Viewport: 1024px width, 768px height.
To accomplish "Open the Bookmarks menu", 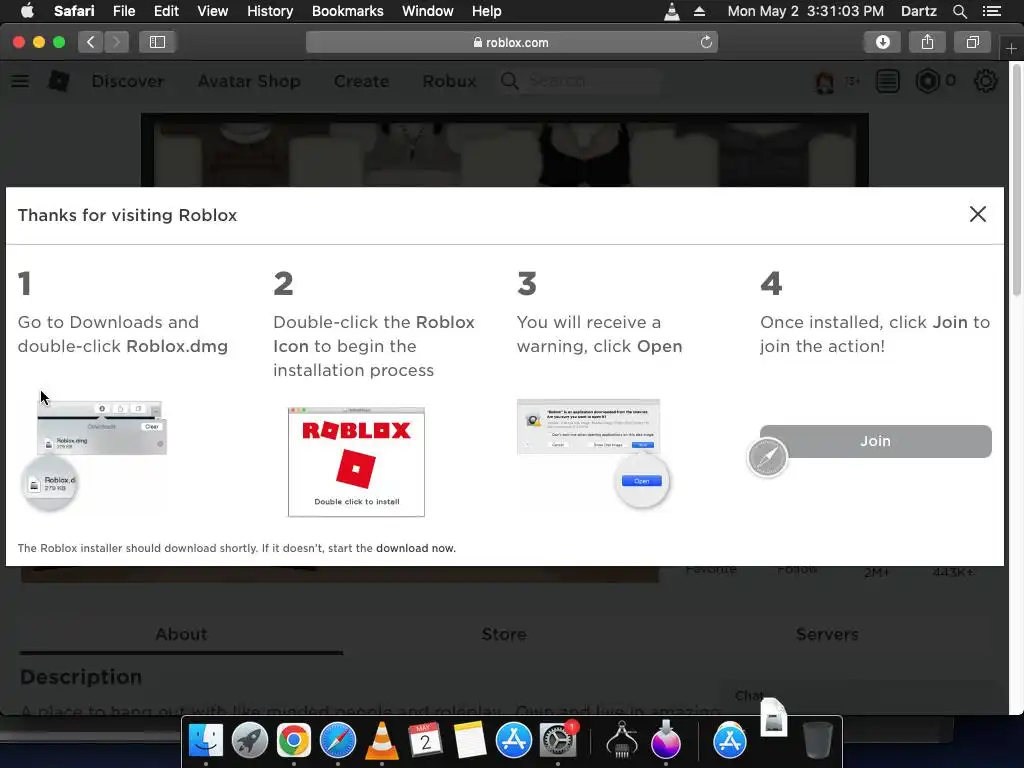I will click(x=347, y=11).
